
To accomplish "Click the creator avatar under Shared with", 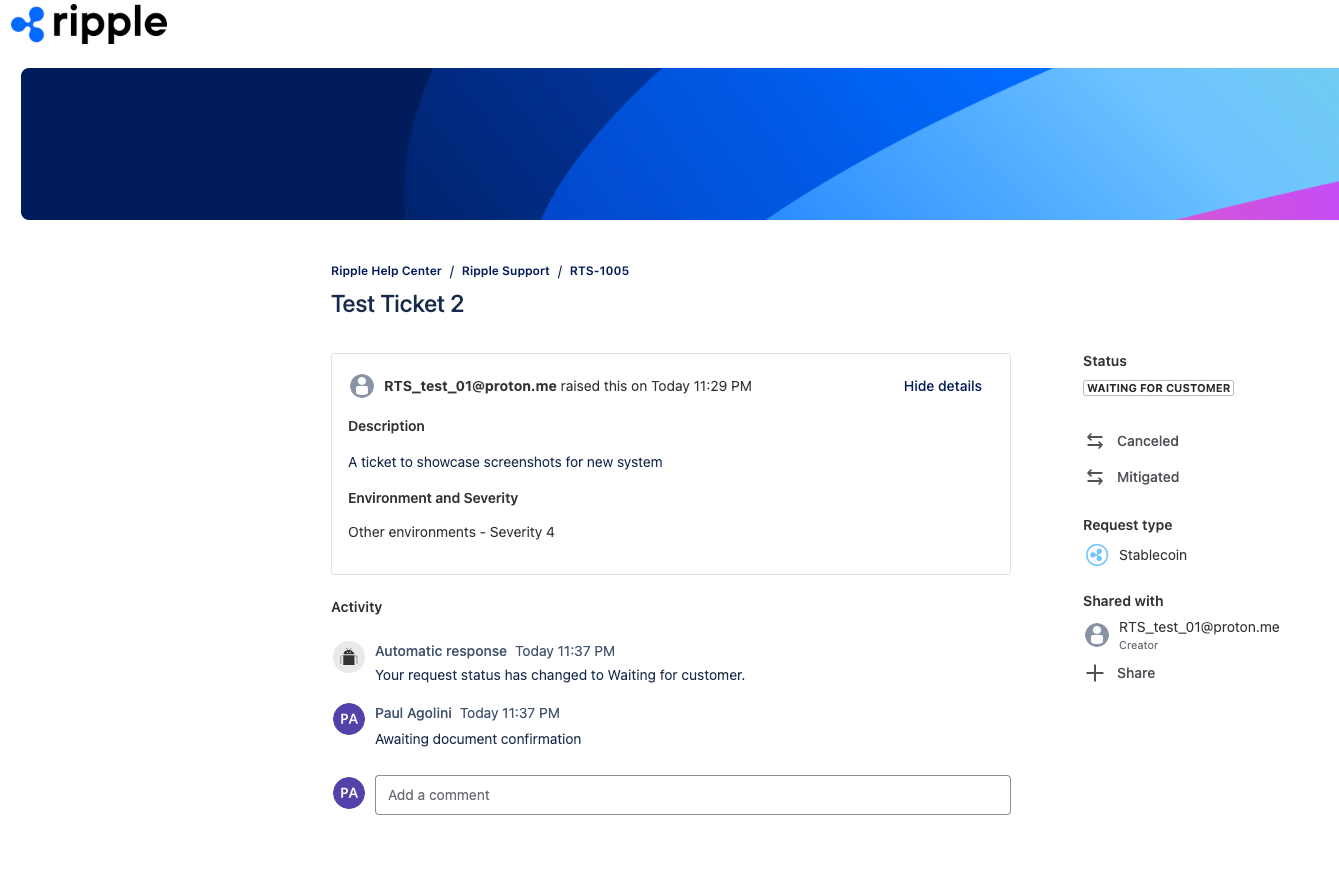I will [1097, 635].
